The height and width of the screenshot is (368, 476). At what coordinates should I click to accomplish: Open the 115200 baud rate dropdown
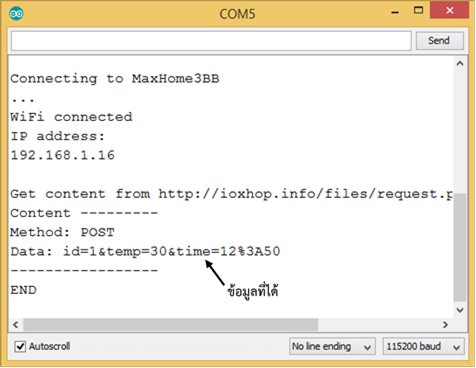(423, 347)
